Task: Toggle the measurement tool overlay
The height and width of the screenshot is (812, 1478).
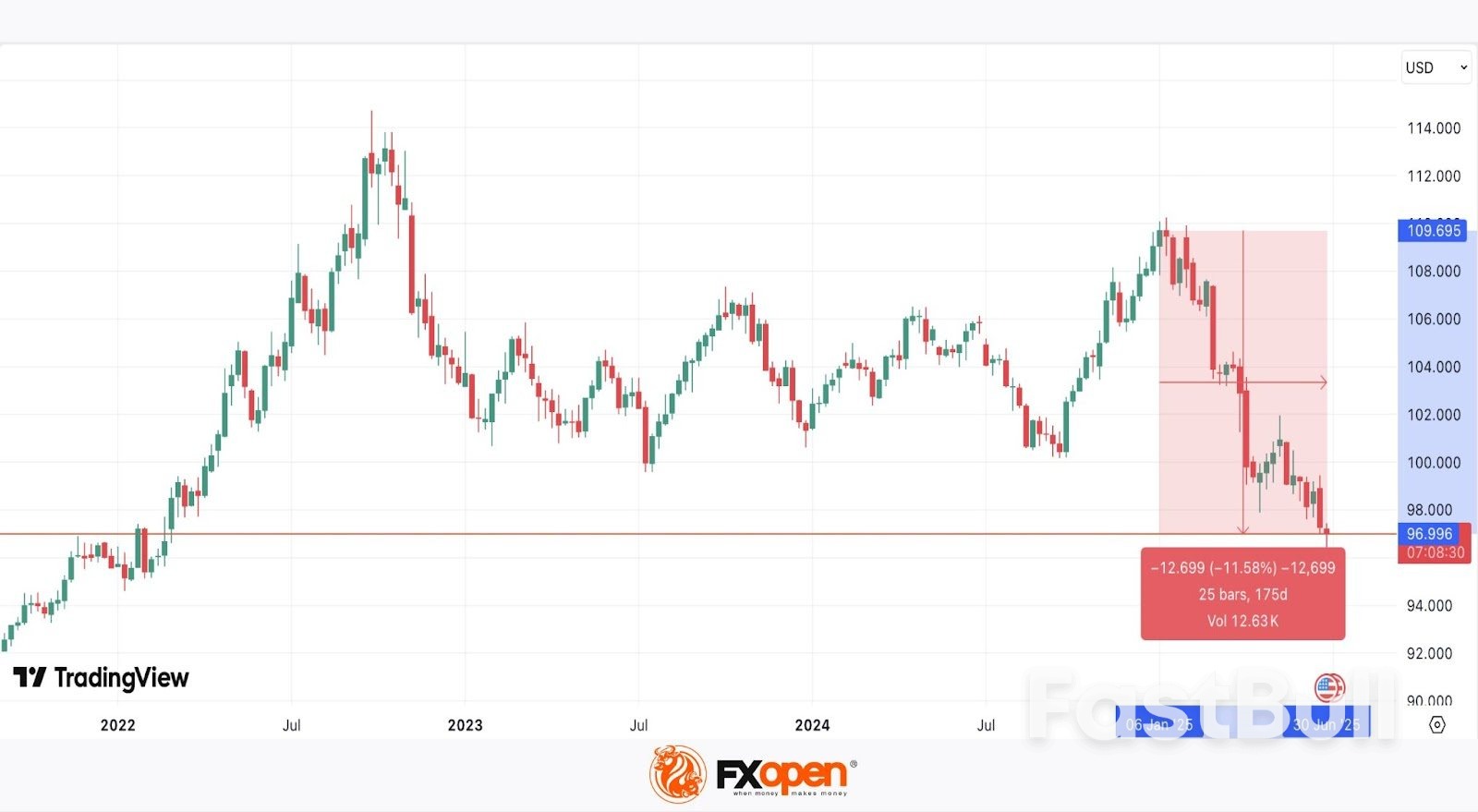Action: (1242, 382)
